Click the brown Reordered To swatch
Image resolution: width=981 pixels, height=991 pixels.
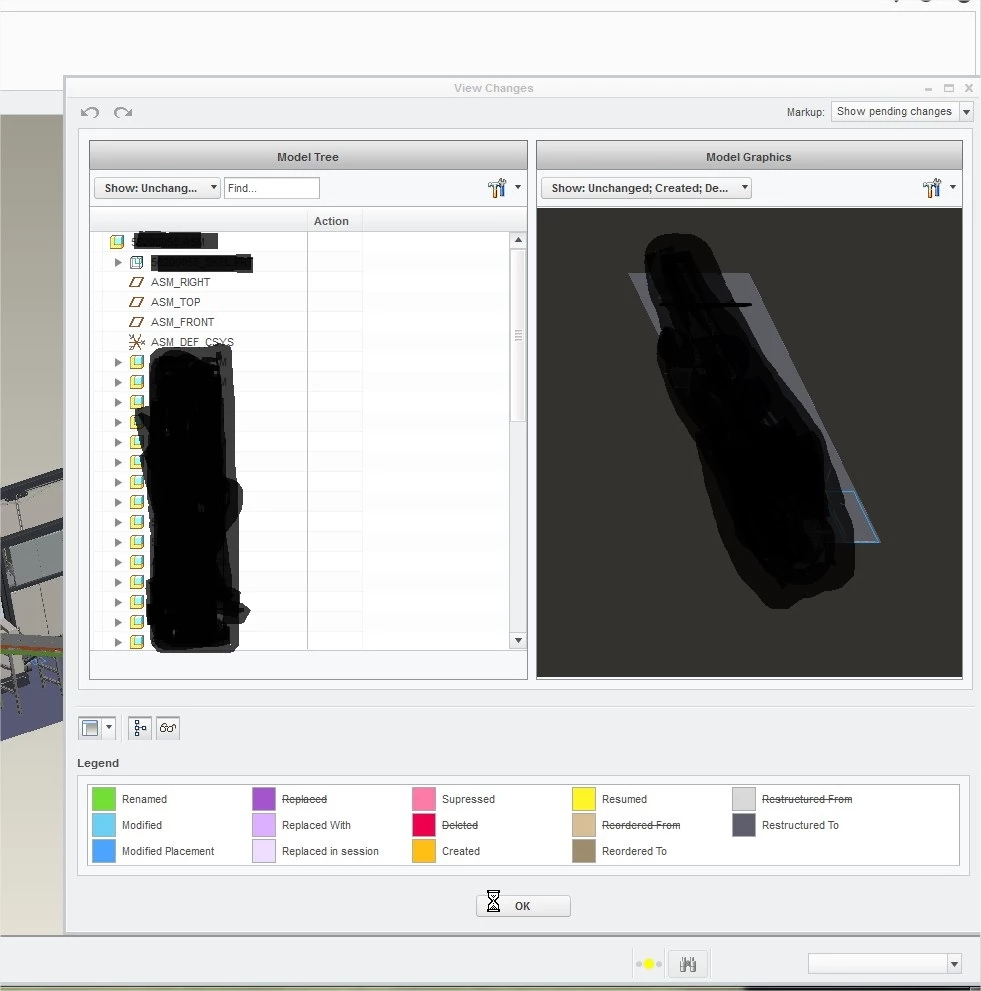tap(583, 851)
